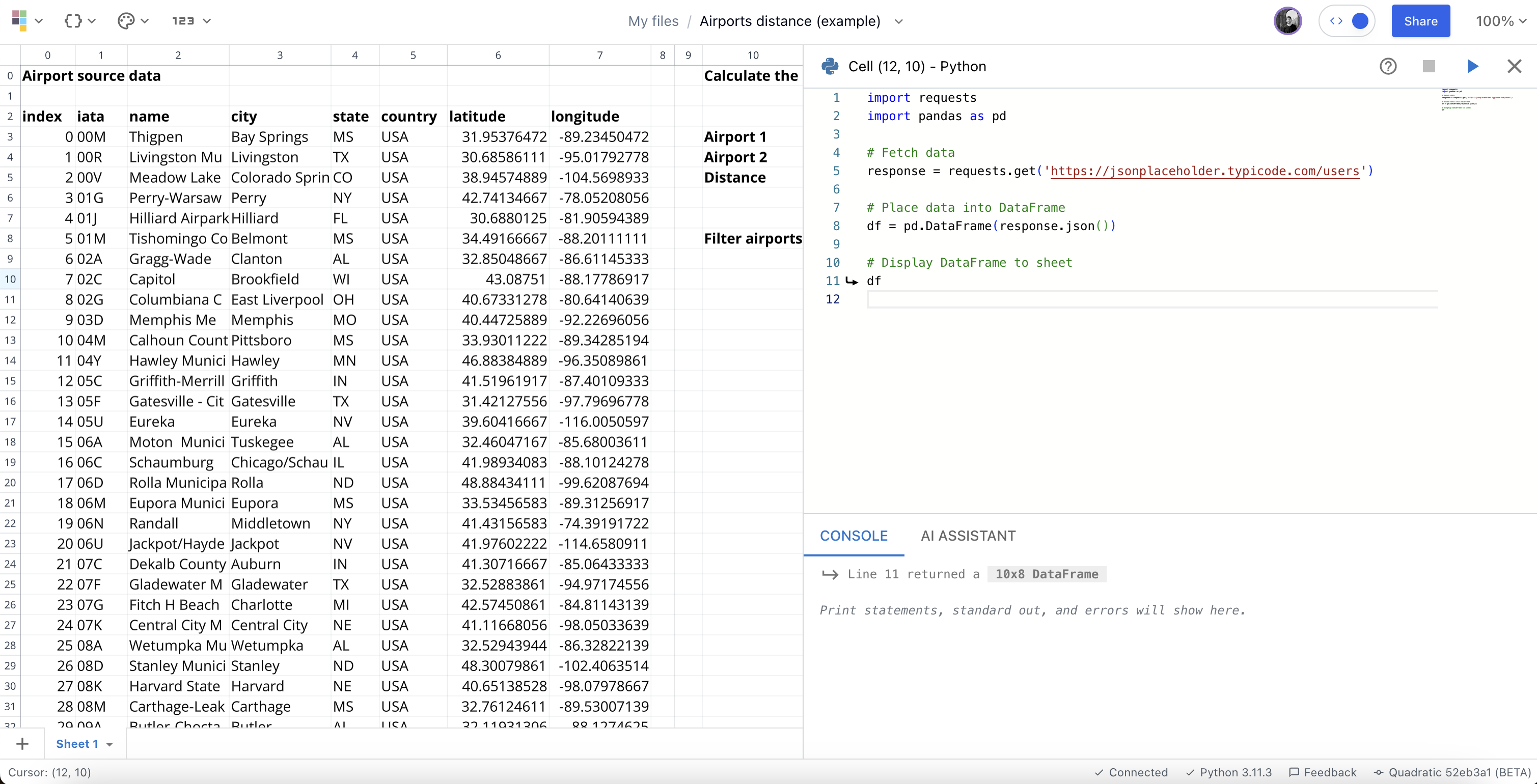Open help for the code editor
This screenshot has height=784, width=1537.
click(1388, 66)
